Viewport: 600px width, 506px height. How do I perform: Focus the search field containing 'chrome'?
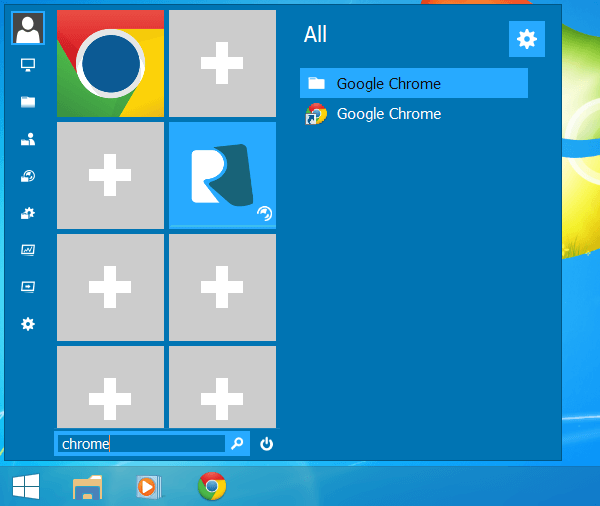pyautogui.click(x=141, y=444)
